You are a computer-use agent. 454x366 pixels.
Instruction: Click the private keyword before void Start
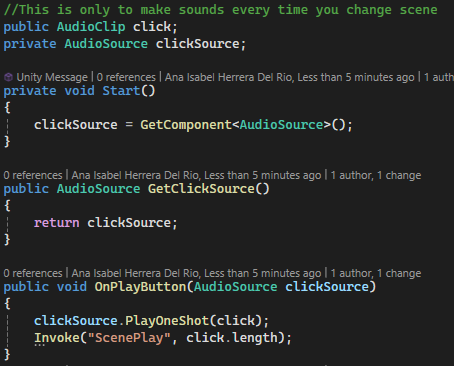coord(30,91)
